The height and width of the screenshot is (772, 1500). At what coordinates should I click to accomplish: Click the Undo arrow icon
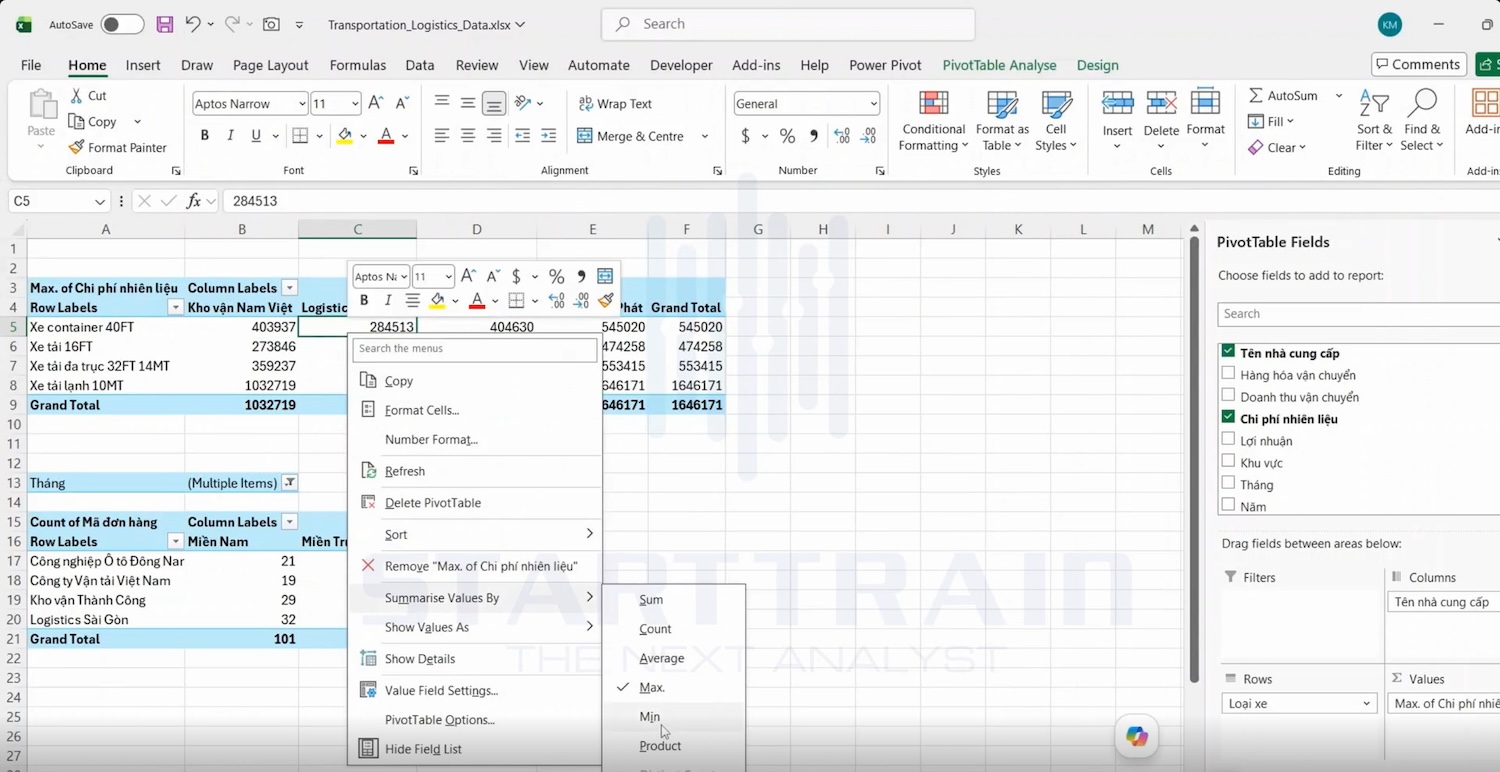point(193,24)
